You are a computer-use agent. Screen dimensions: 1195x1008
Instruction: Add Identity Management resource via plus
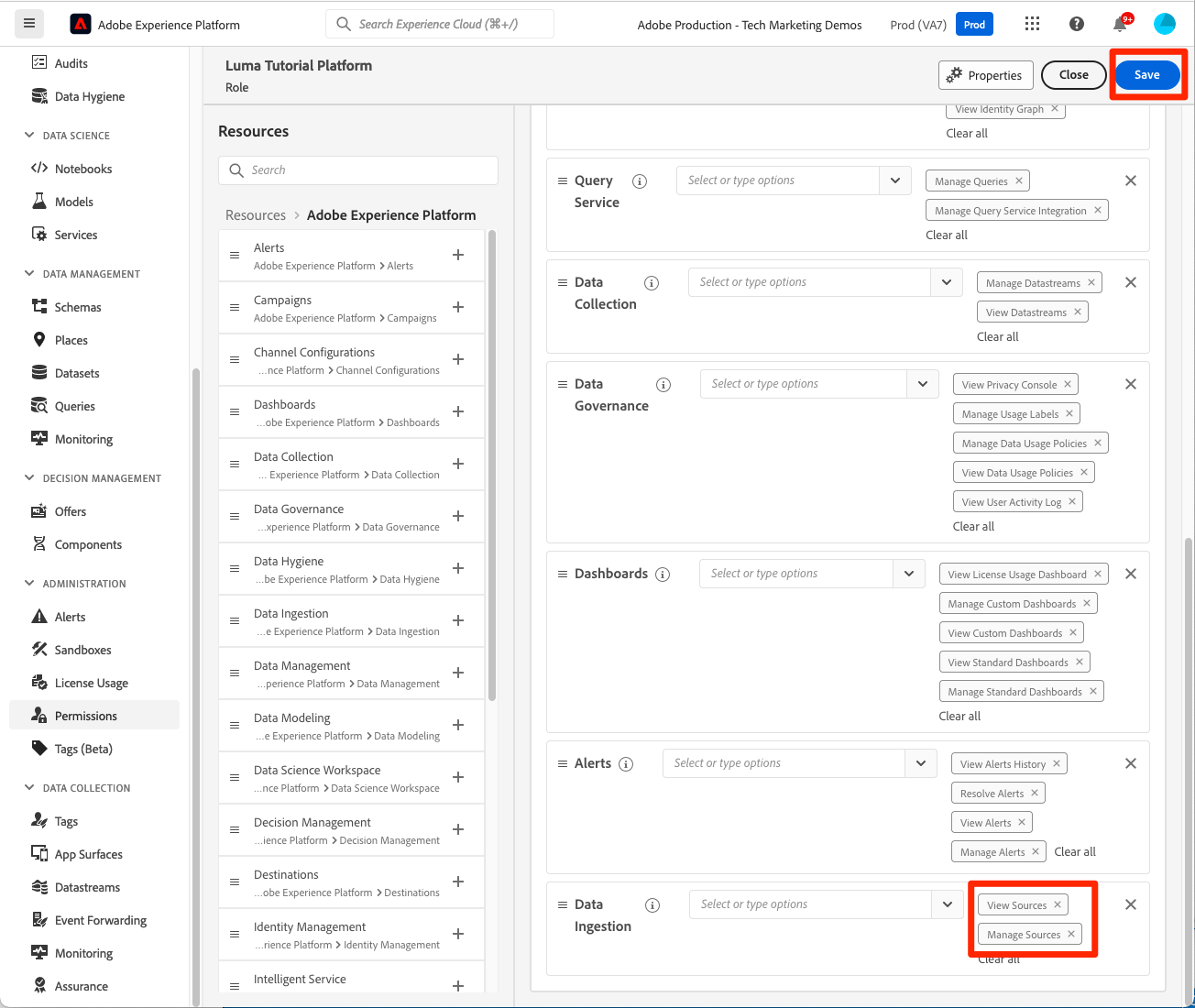[458, 934]
